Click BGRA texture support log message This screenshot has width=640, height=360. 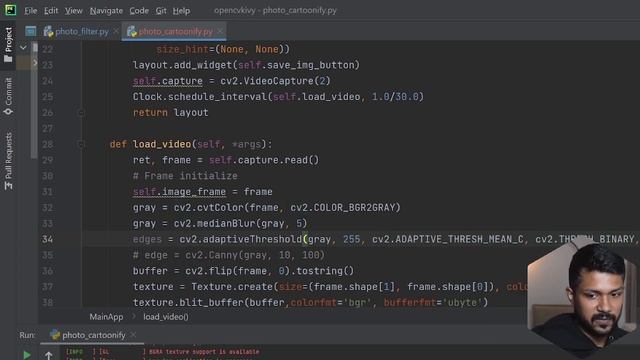pos(204,352)
